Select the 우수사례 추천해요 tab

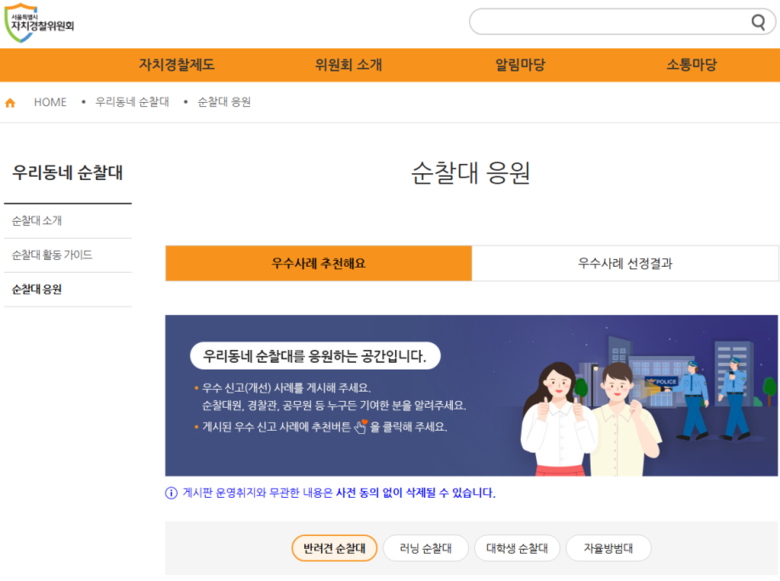click(x=318, y=264)
